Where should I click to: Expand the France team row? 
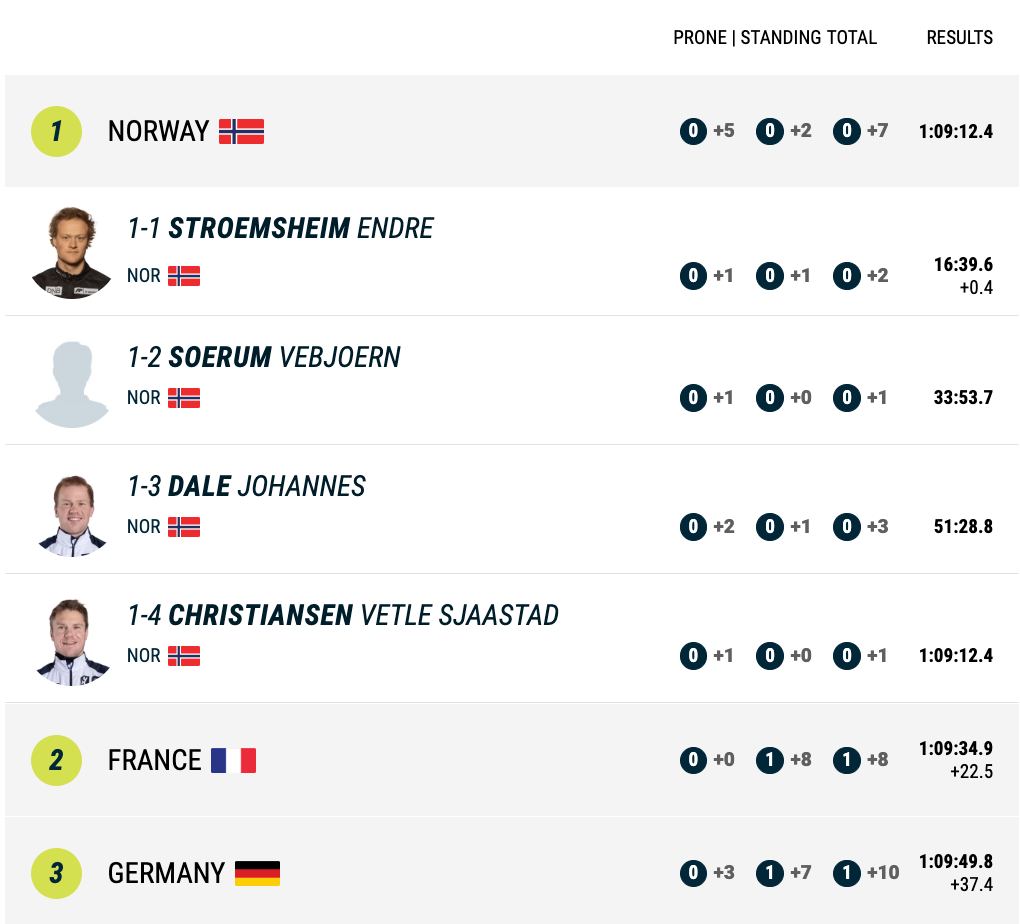tap(511, 759)
